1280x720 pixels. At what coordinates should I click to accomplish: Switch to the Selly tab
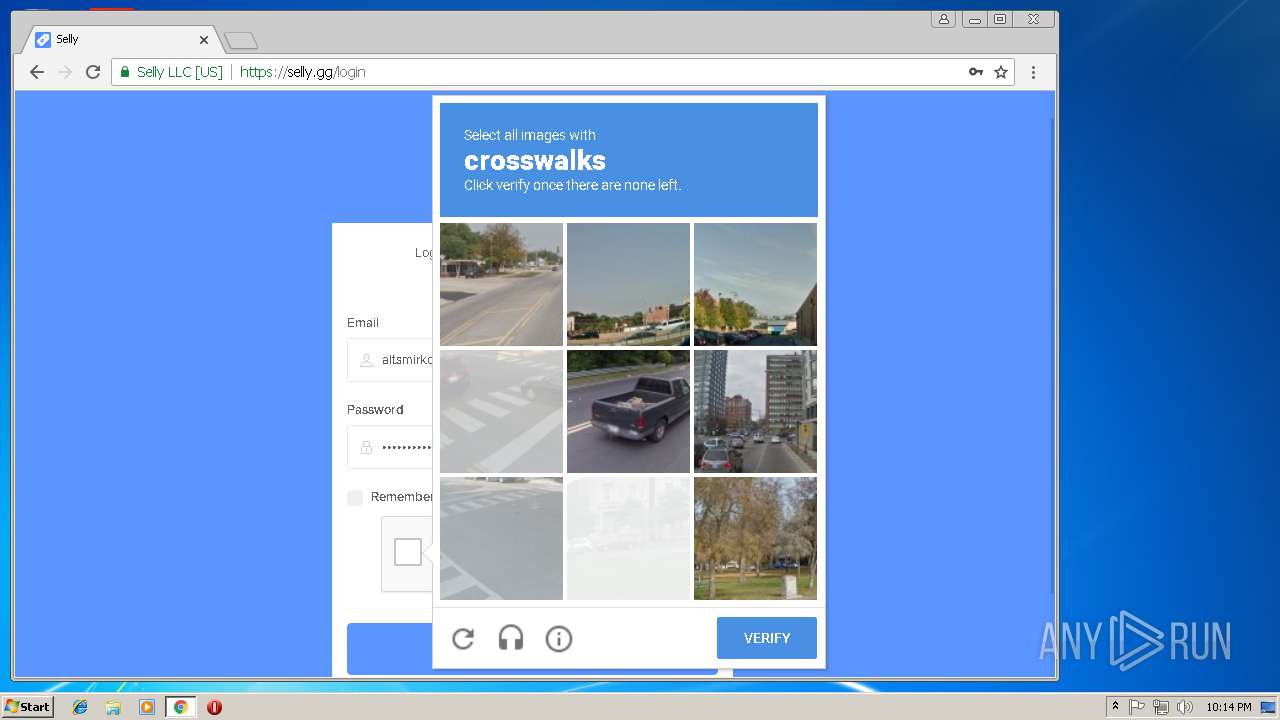click(x=120, y=39)
